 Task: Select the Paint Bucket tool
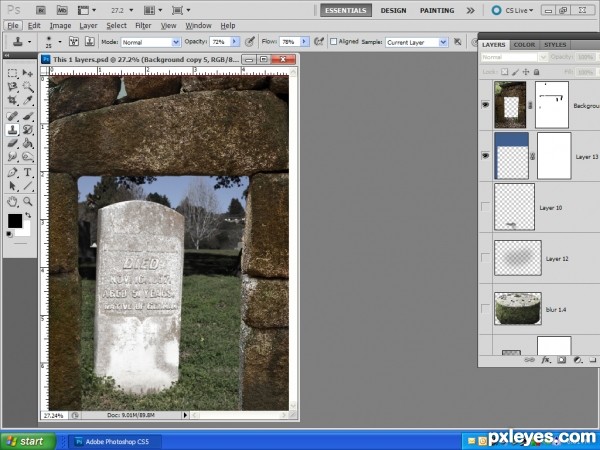coord(28,143)
